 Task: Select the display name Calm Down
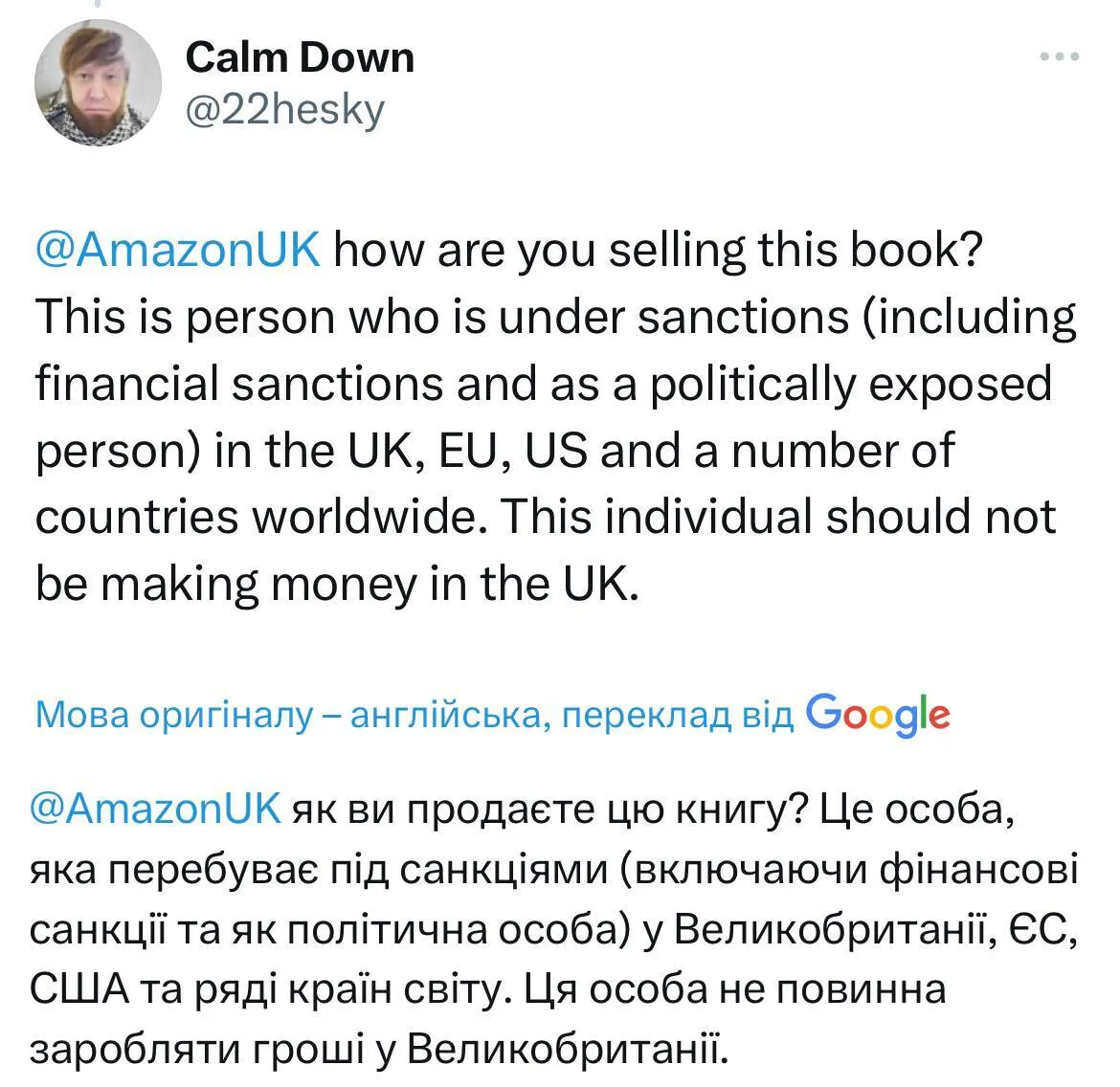(301, 56)
